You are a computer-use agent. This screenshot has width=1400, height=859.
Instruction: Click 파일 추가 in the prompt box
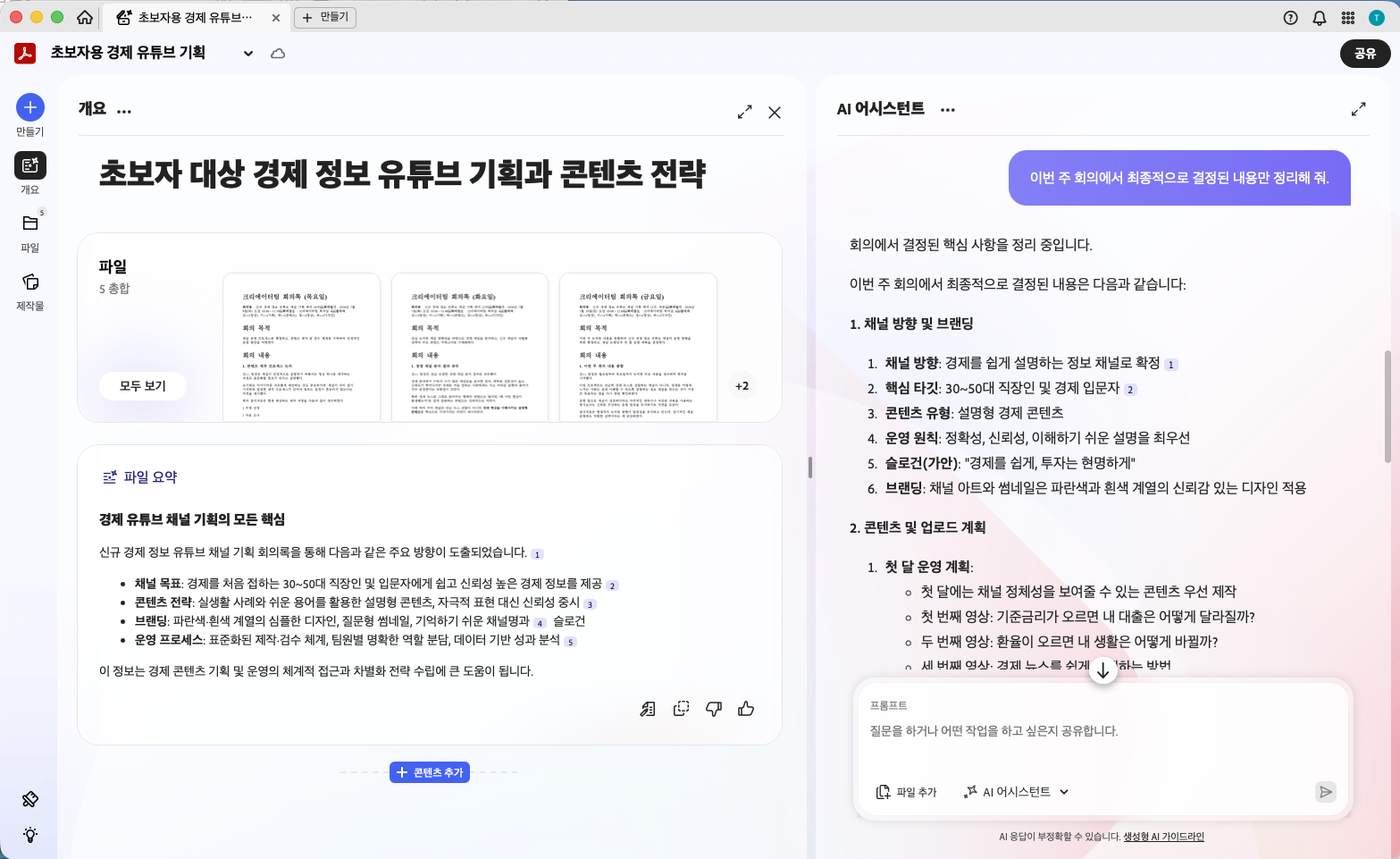point(906,792)
